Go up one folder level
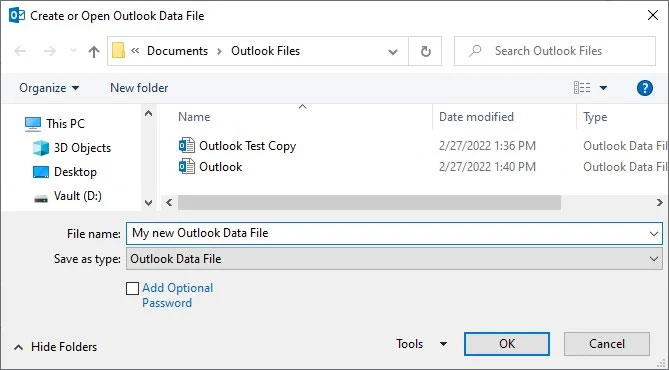The image size is (669, 370). tap(93, 51)
